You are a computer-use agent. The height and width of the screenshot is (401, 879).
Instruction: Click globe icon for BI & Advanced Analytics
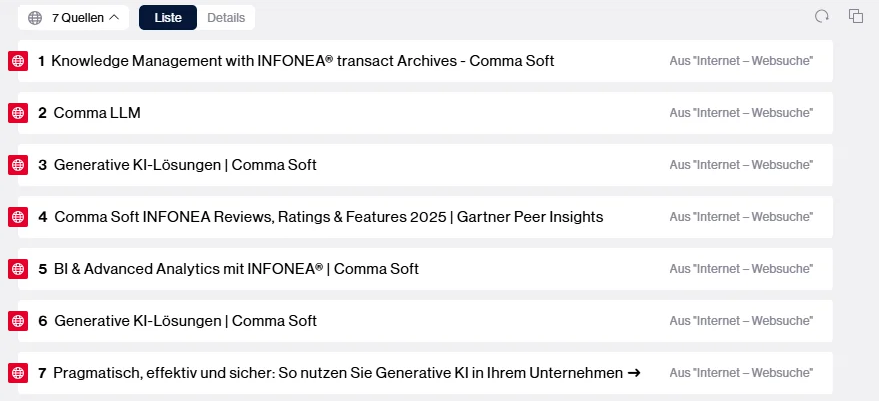pyautogui.click(x=17, y=269)
